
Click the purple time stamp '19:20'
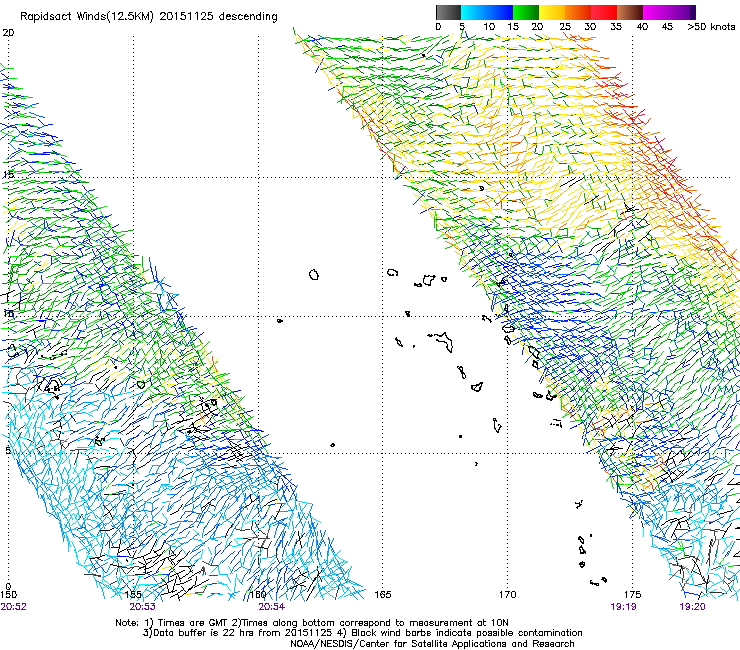pyautogui.click(x=692, y=607)
